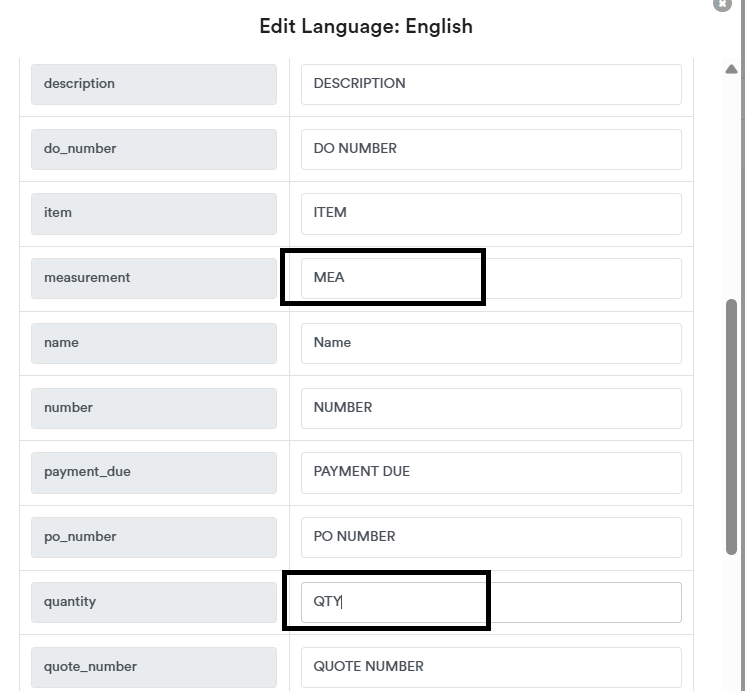Click the measurement key label
Screen dimensions: 745x691
click(153, 278)
